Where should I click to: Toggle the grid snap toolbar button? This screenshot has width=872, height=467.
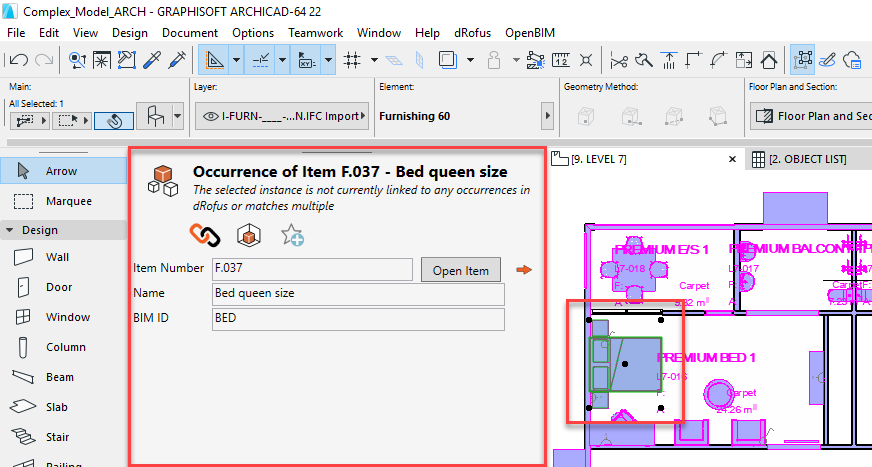352,60
